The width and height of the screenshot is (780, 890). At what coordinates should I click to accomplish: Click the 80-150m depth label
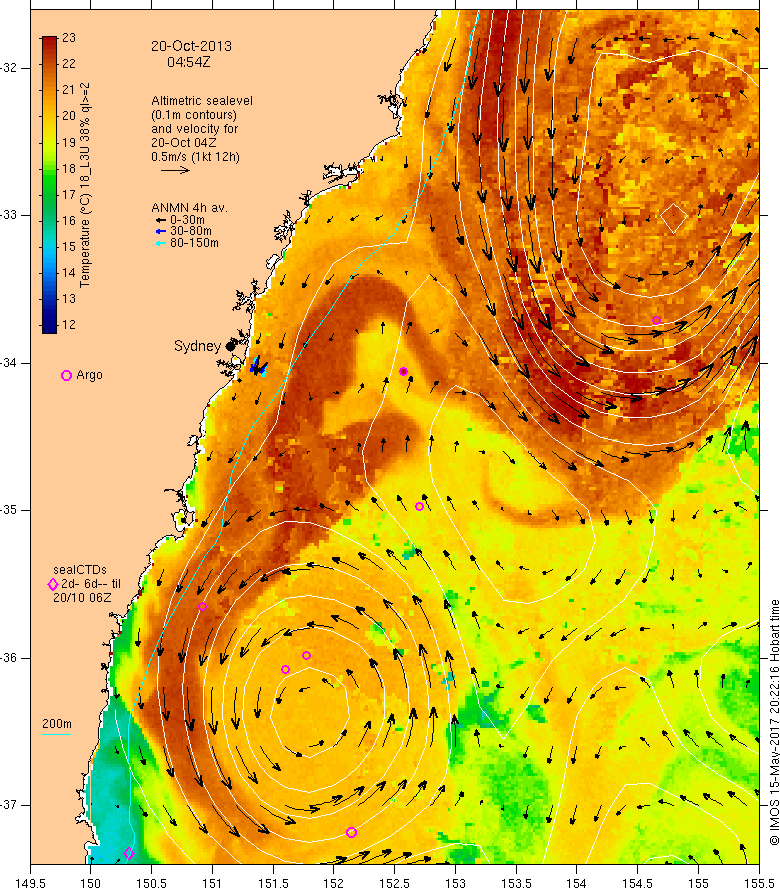194,243
